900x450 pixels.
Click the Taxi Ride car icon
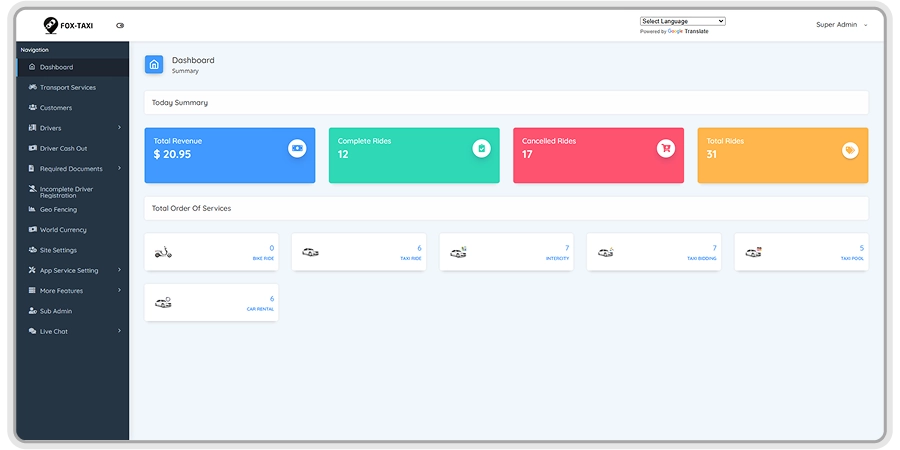tap(311, 252)
